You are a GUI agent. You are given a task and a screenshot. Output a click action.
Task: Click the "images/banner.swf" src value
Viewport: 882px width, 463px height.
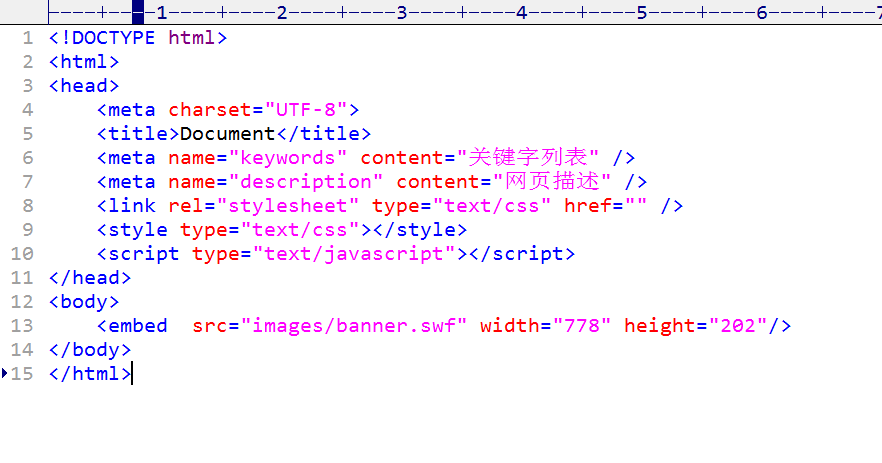click(354, 326)
